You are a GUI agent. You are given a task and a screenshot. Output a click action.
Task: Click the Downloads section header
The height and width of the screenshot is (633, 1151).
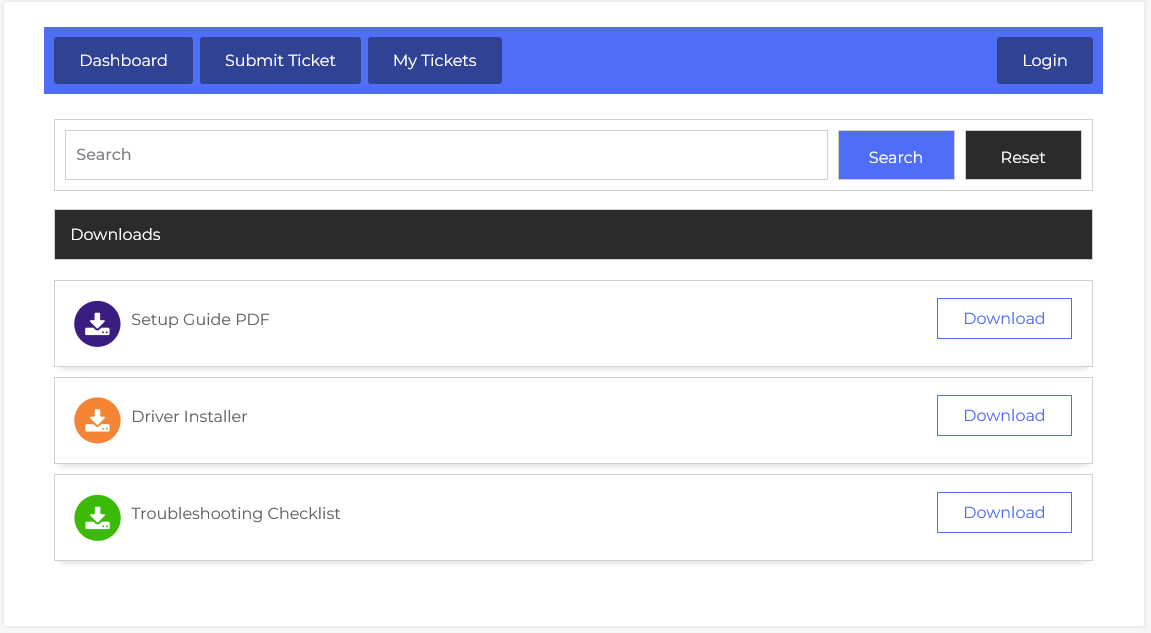click(573, 235)
